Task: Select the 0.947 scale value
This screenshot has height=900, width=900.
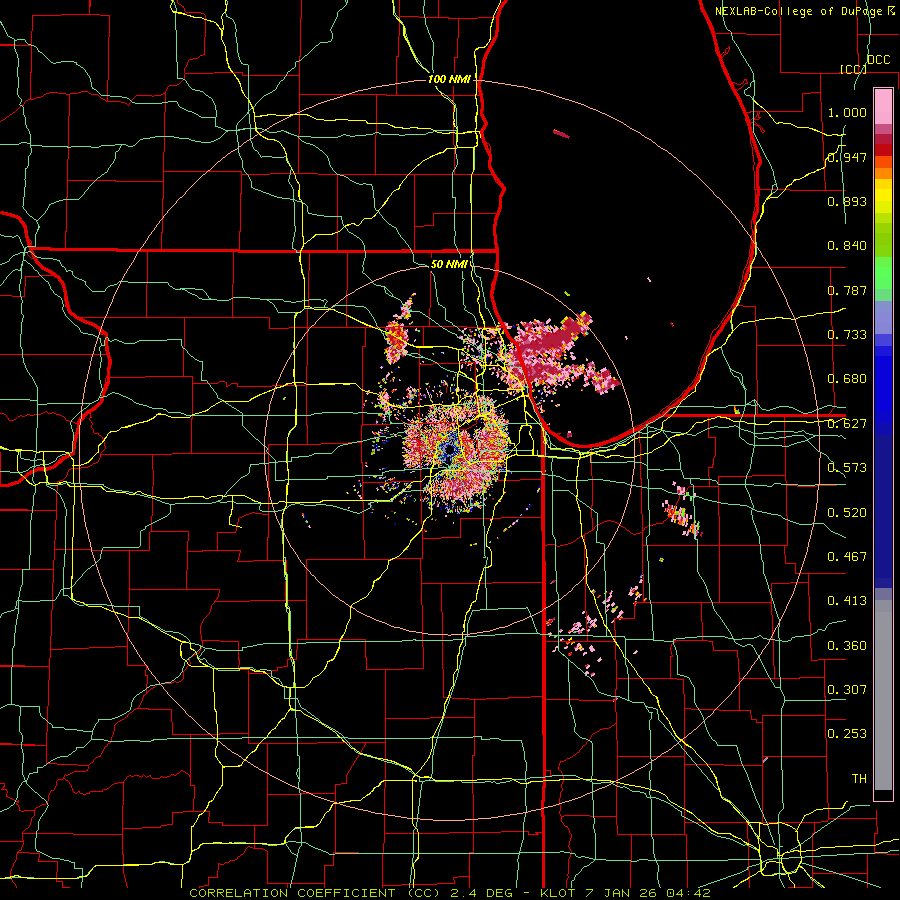Action: 847,157
